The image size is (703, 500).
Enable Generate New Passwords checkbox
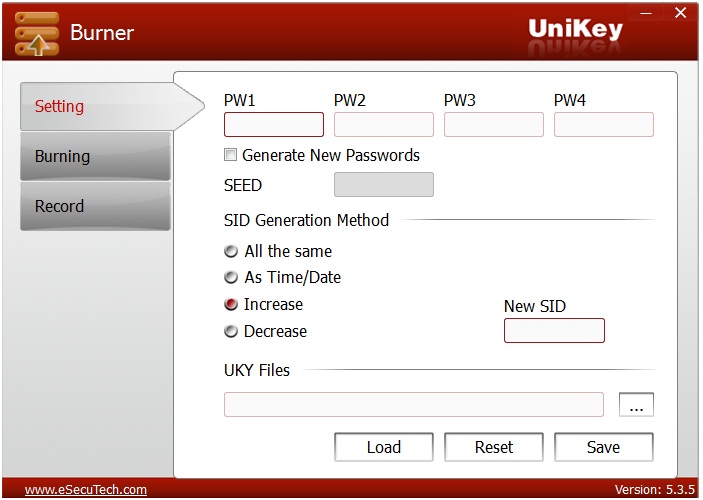point(230,155)
